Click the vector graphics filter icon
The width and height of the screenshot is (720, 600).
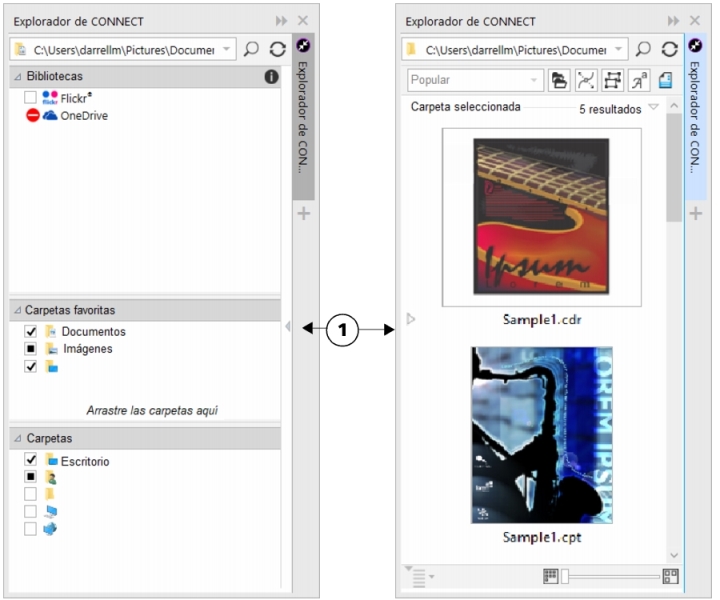[587, 80]
